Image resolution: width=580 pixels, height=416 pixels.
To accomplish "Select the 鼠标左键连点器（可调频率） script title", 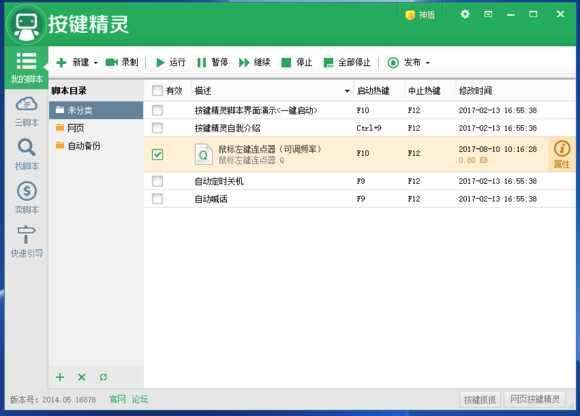I will (270, 149).
